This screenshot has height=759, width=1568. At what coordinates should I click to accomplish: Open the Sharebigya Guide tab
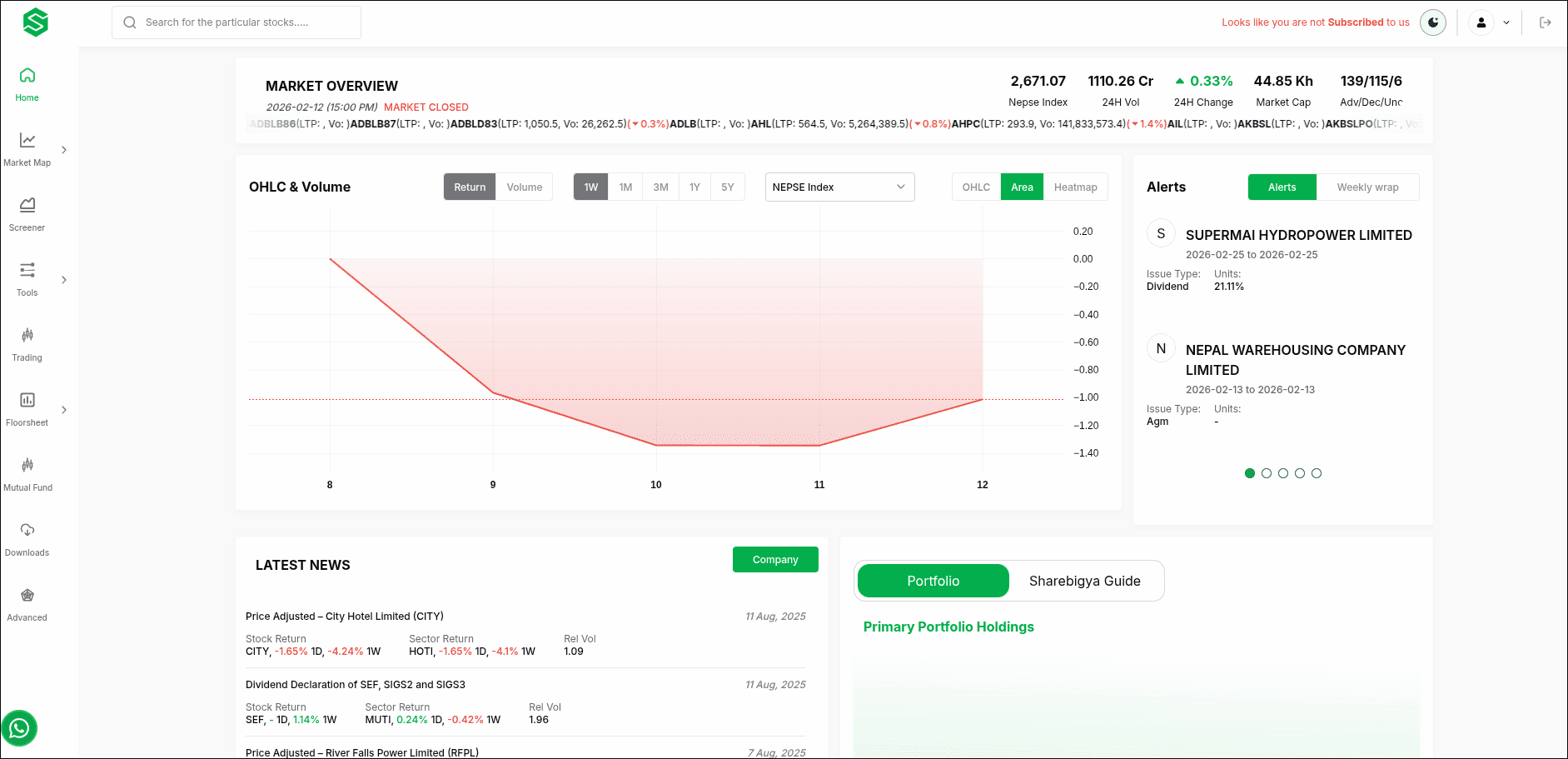coord(1084,581)
